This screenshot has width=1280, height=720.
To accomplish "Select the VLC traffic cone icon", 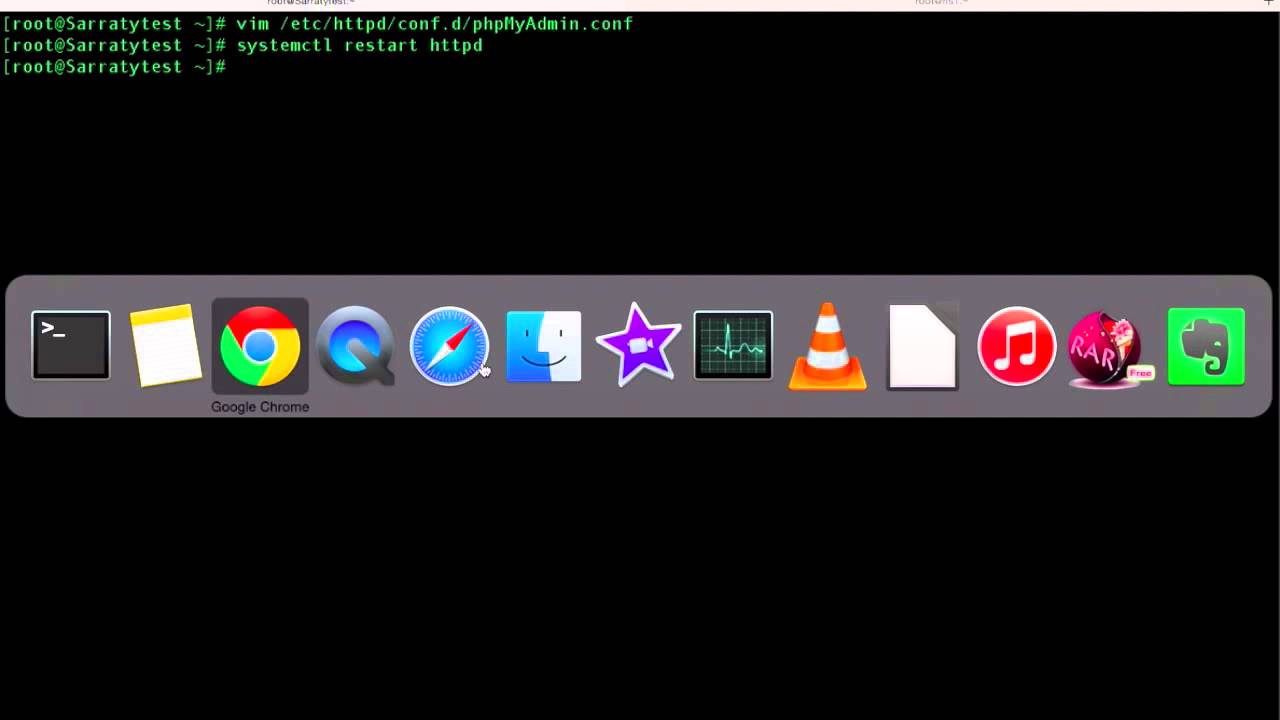I will click(828, 346).
